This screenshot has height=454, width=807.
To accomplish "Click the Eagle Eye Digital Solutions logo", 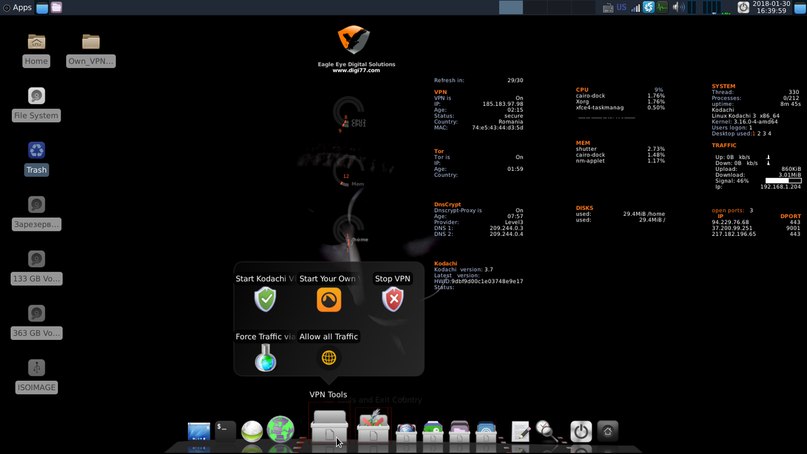I will (x=354, y=40).
